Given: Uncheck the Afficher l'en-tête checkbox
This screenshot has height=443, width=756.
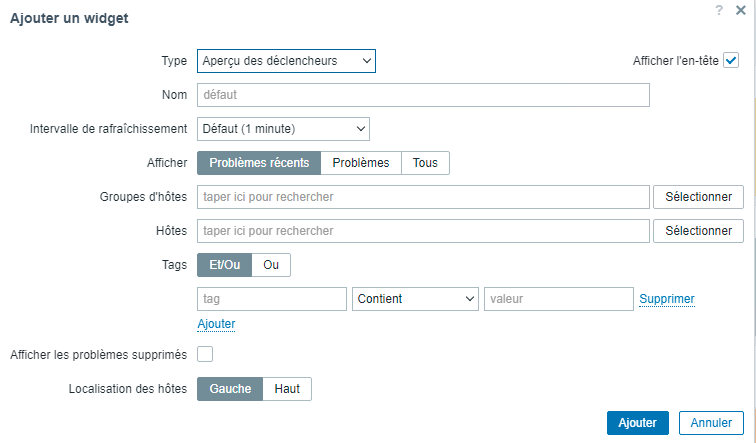Looking at the screenshot, I should pos(731,61).
